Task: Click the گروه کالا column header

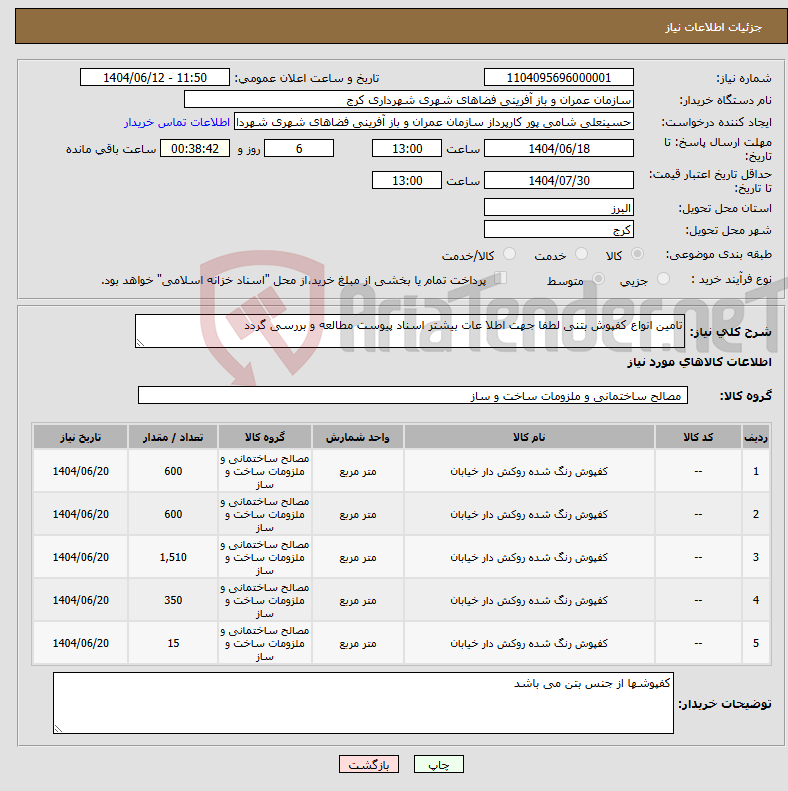Action: click(265, 437)
